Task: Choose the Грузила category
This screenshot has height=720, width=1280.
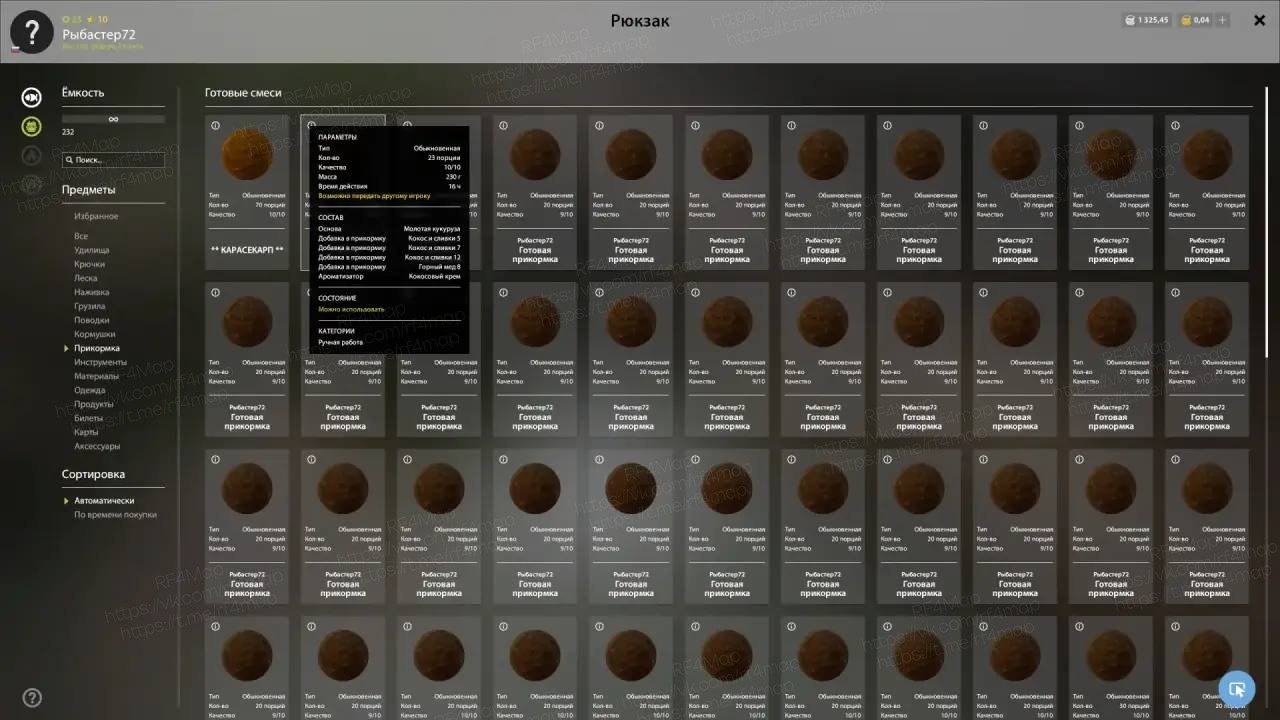Action: (90, 307)
